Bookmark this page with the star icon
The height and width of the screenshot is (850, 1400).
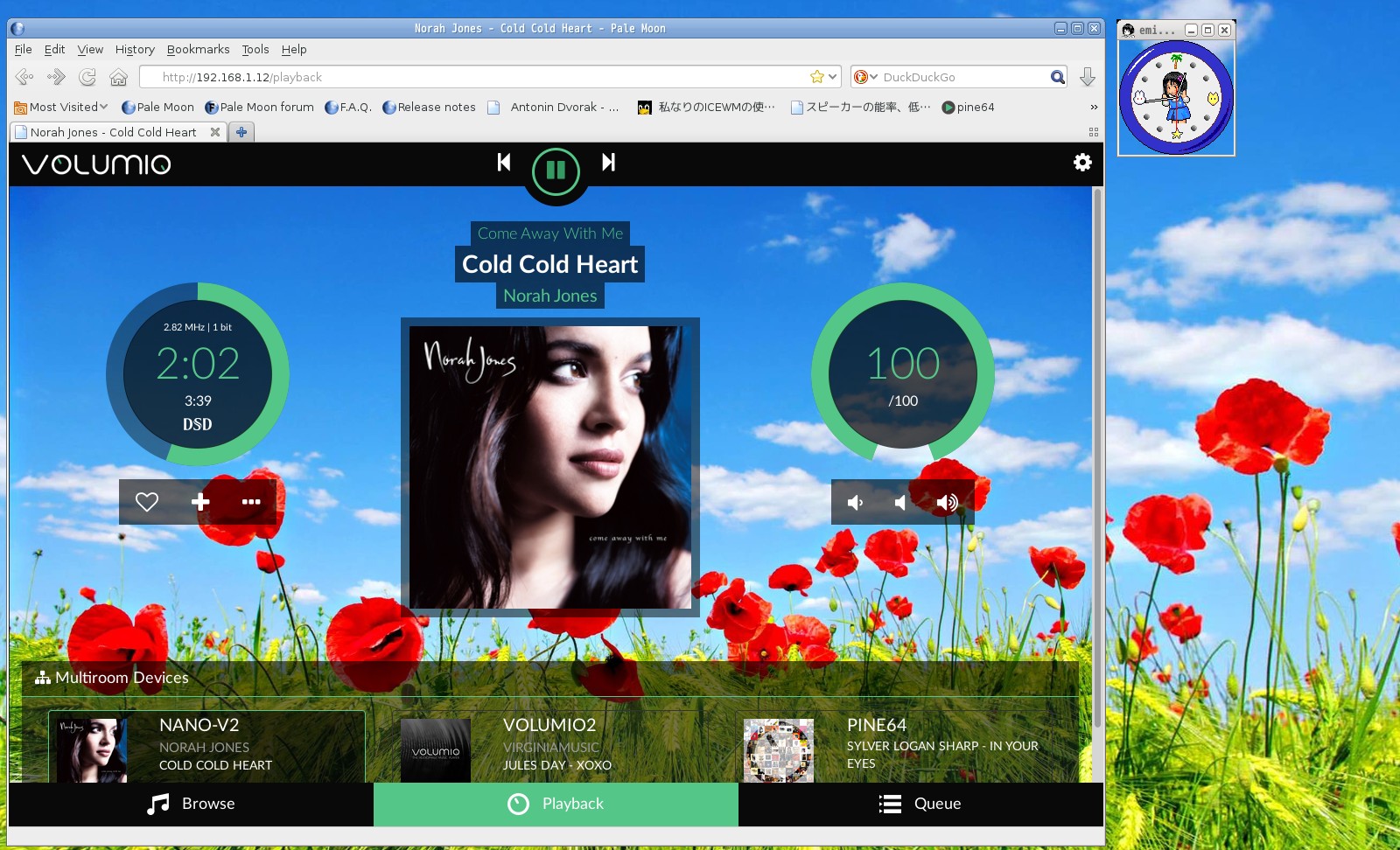(x=817, y=77)
